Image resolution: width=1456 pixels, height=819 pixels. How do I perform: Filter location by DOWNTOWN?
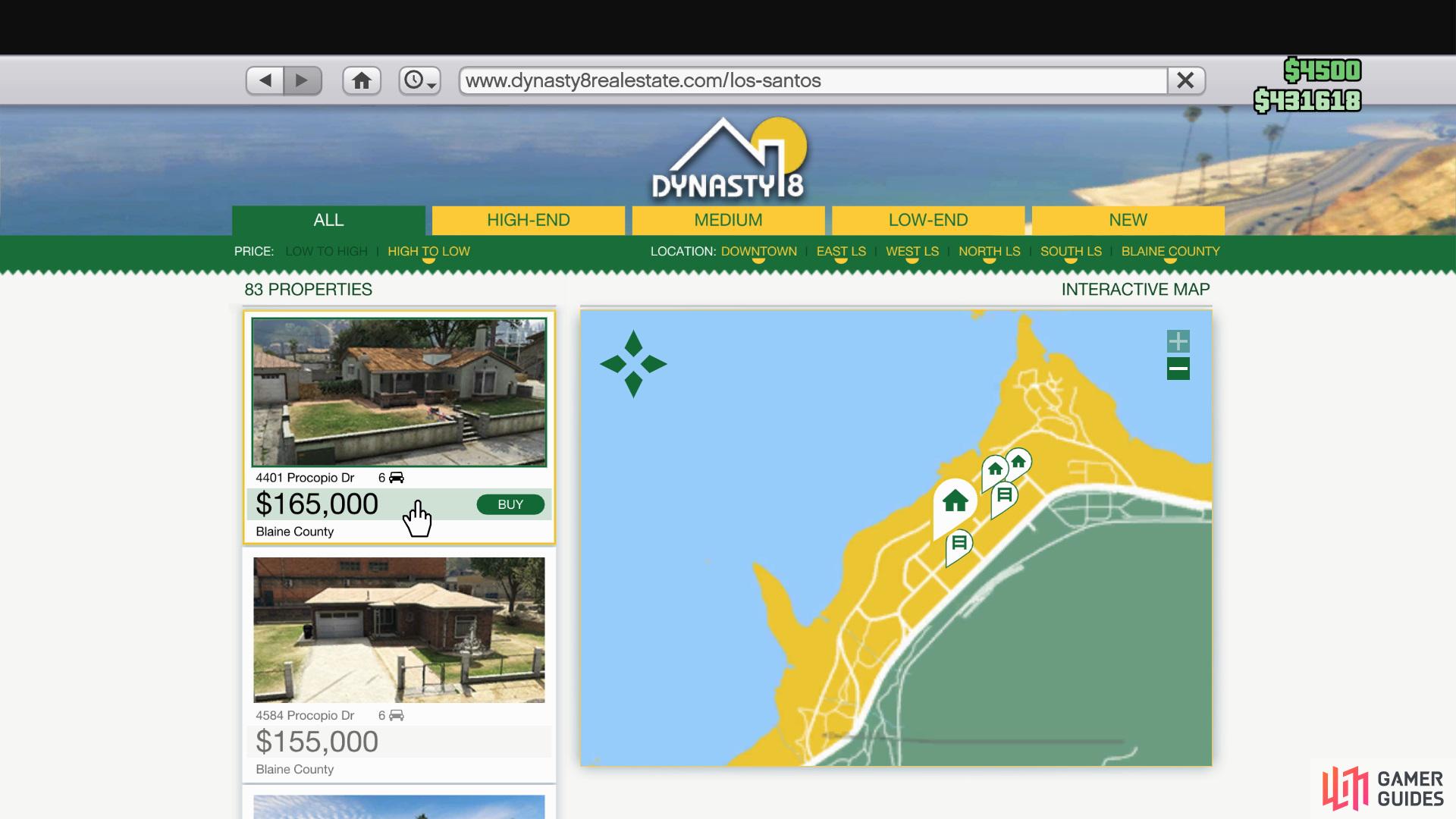[x=758, y=251]
